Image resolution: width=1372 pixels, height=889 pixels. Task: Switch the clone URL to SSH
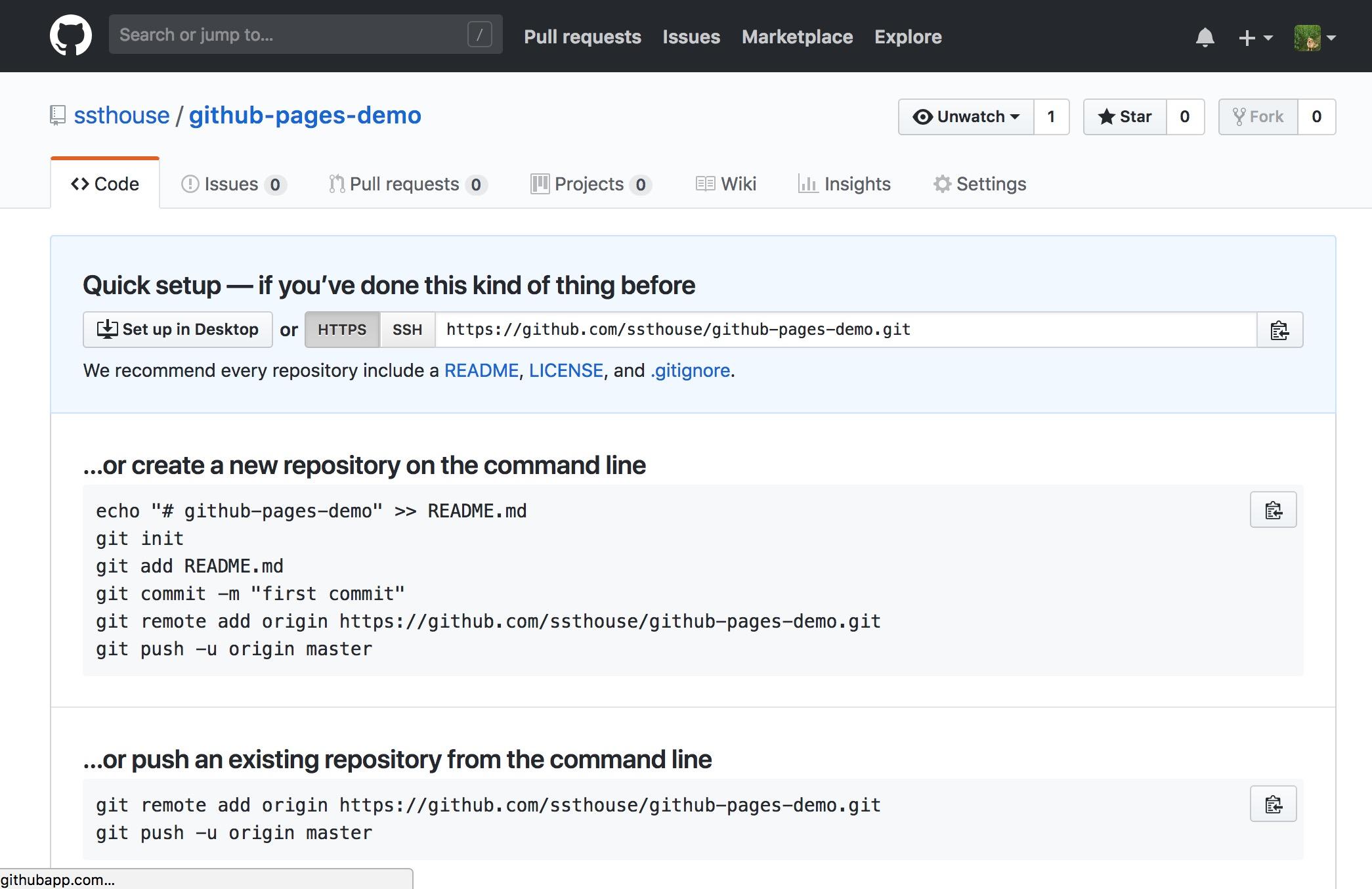click(x=407, y=330)
